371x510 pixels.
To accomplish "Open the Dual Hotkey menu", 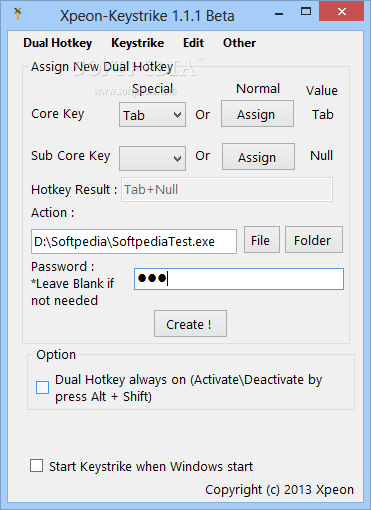I will point(58,43).
